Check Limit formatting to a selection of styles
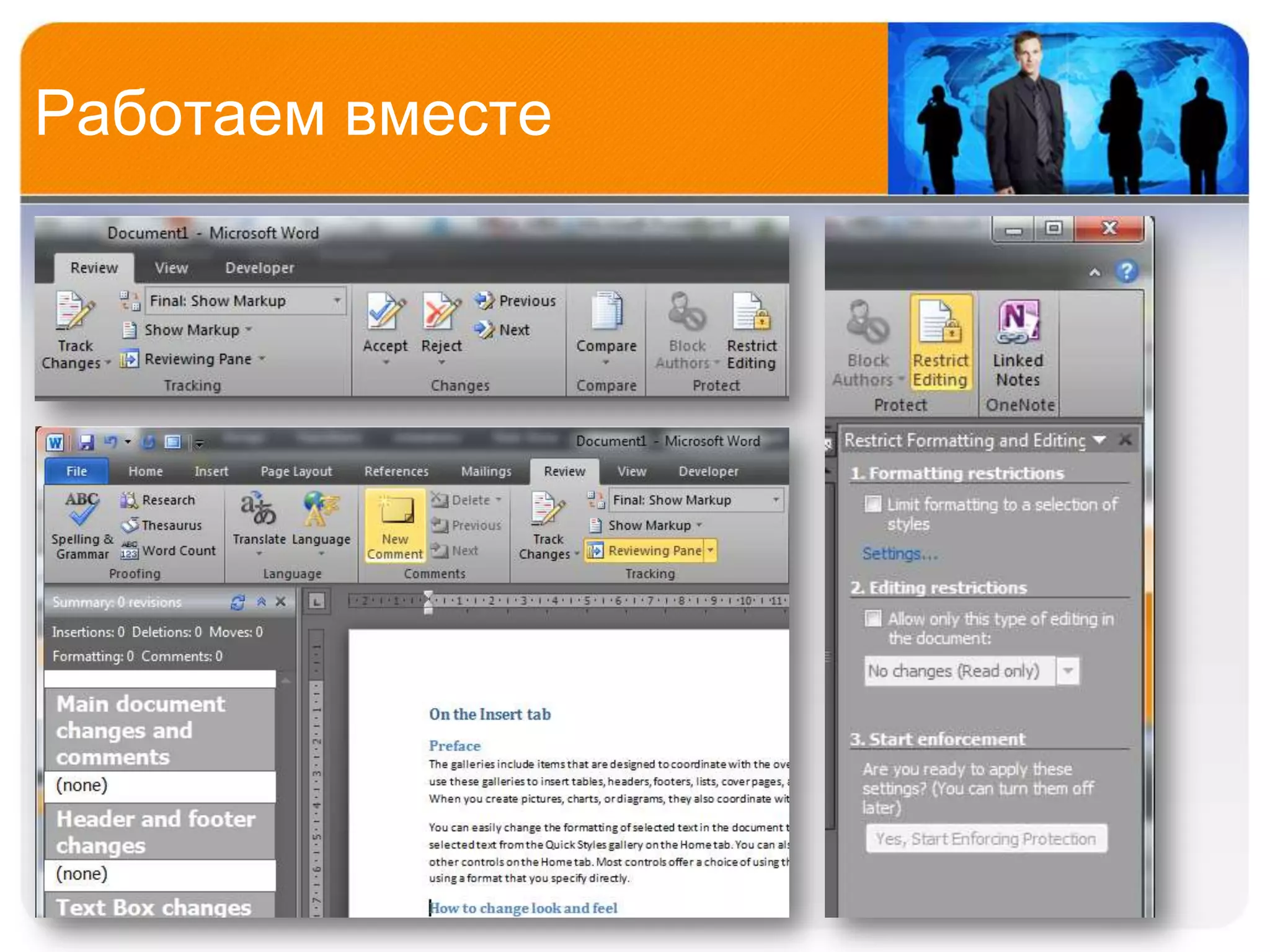 [873, 504]
